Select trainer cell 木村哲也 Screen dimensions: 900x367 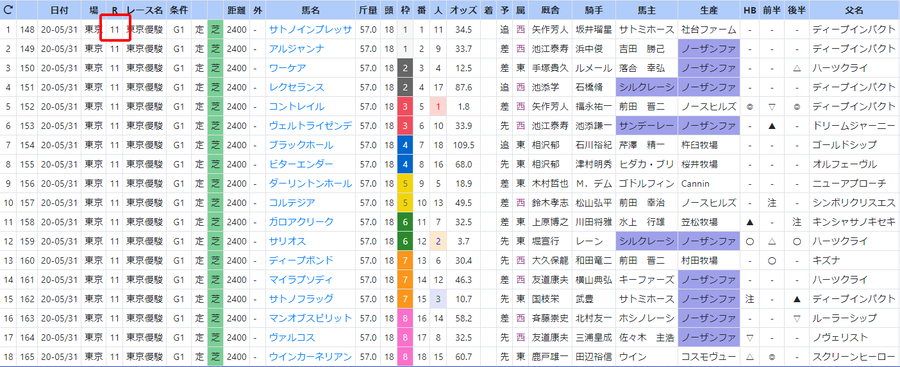tap(549, 183)
